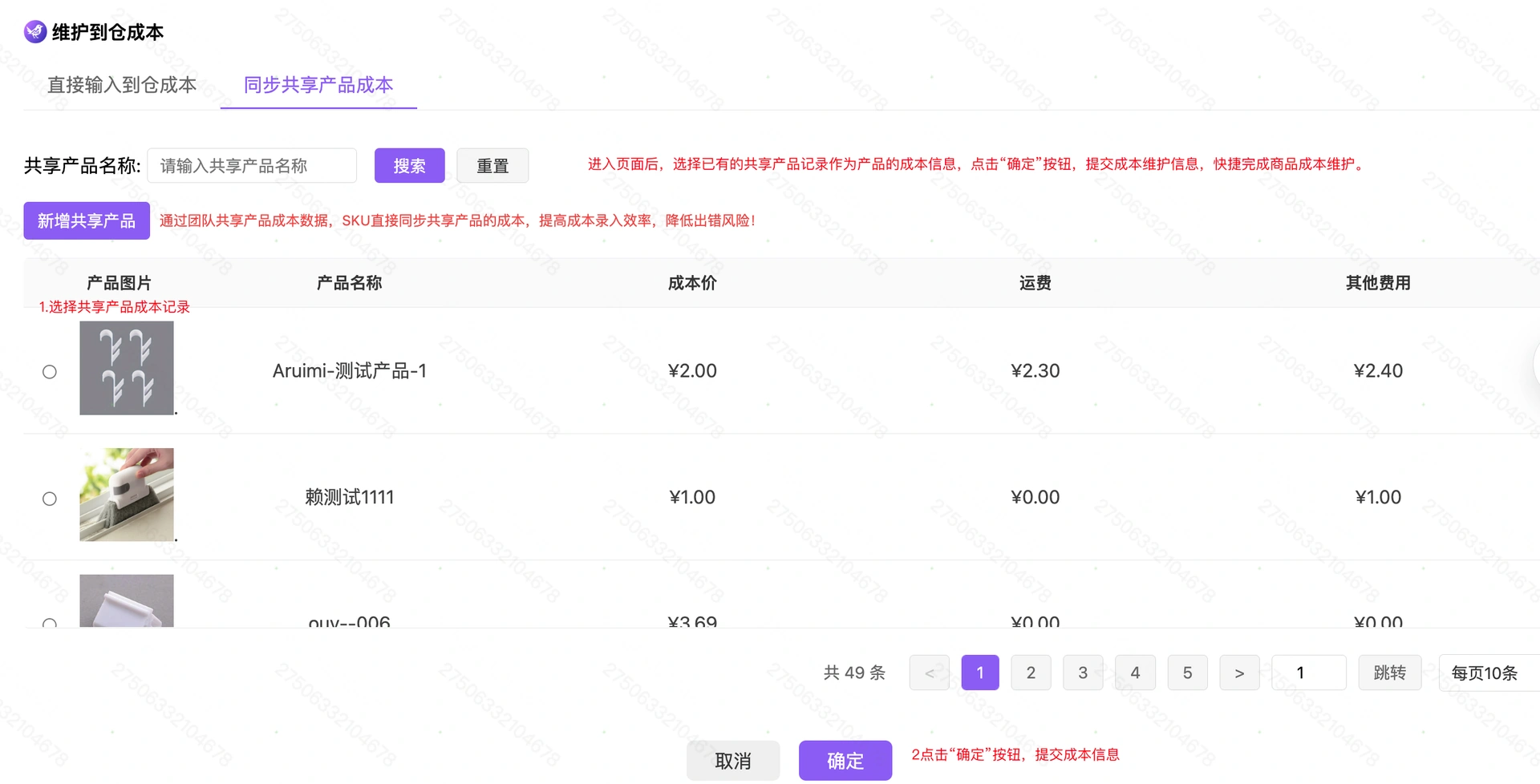Focus the jump-to page number field
This screenshot has height=784, width=1540.
pos(1309,673)
